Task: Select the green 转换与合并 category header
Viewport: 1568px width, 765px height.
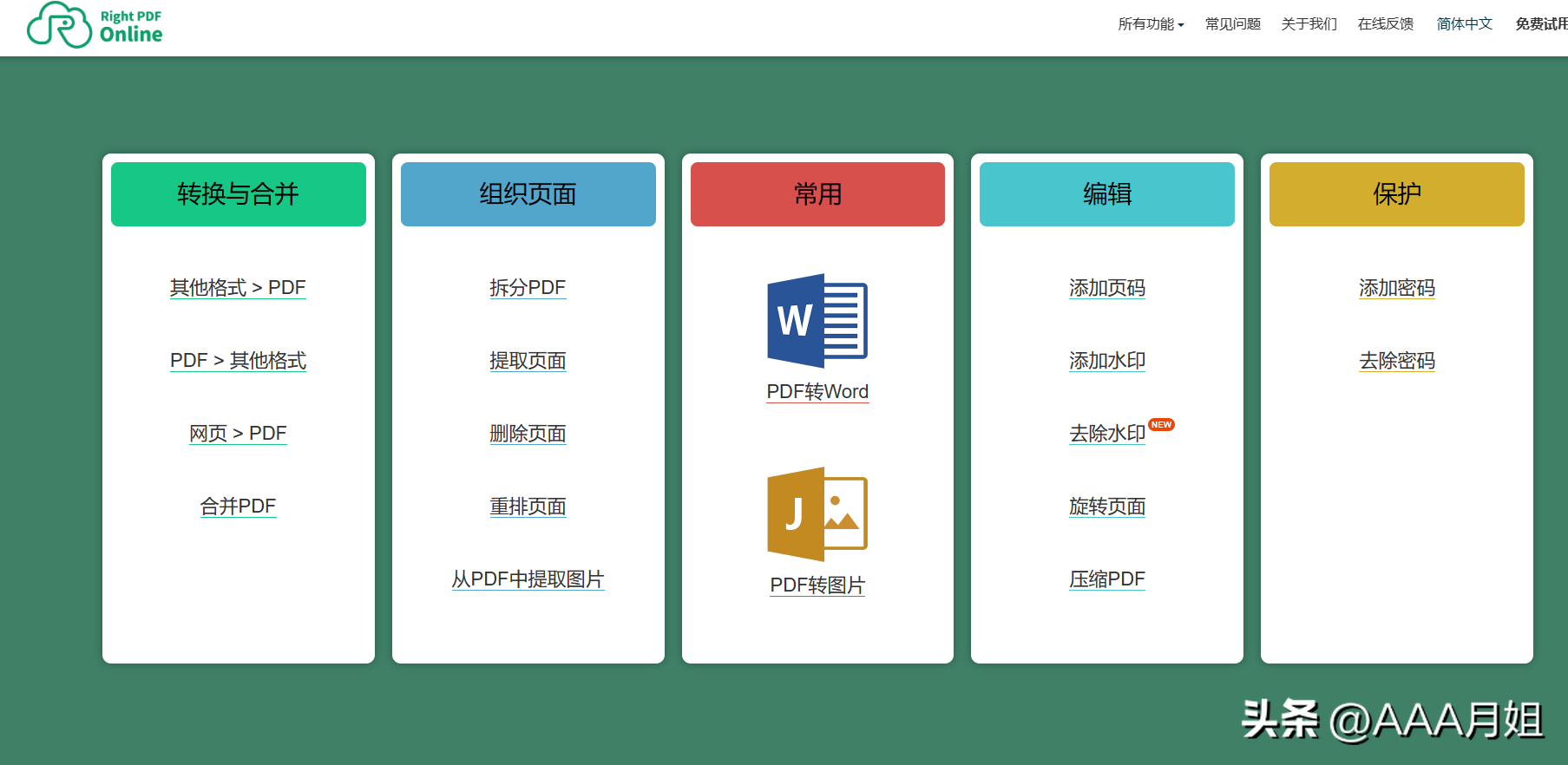Action: point(239,194)
